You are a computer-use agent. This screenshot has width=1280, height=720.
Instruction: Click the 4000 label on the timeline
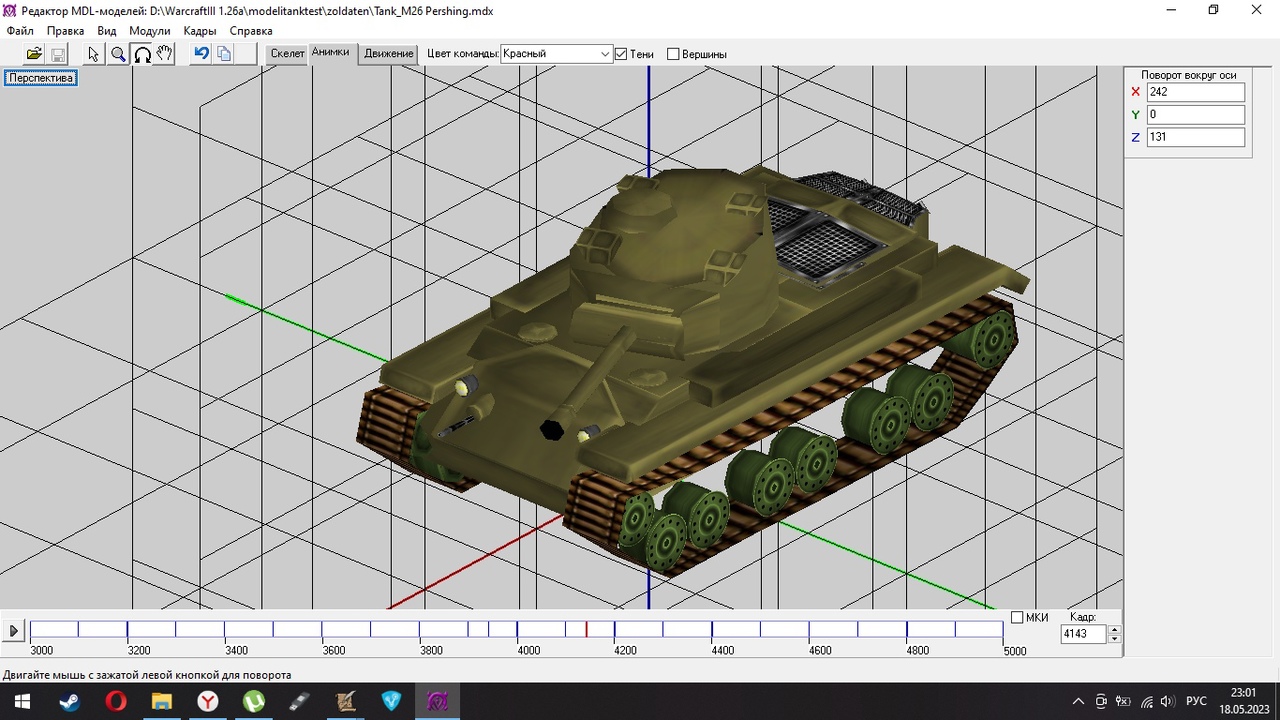[x=528, y=650]
